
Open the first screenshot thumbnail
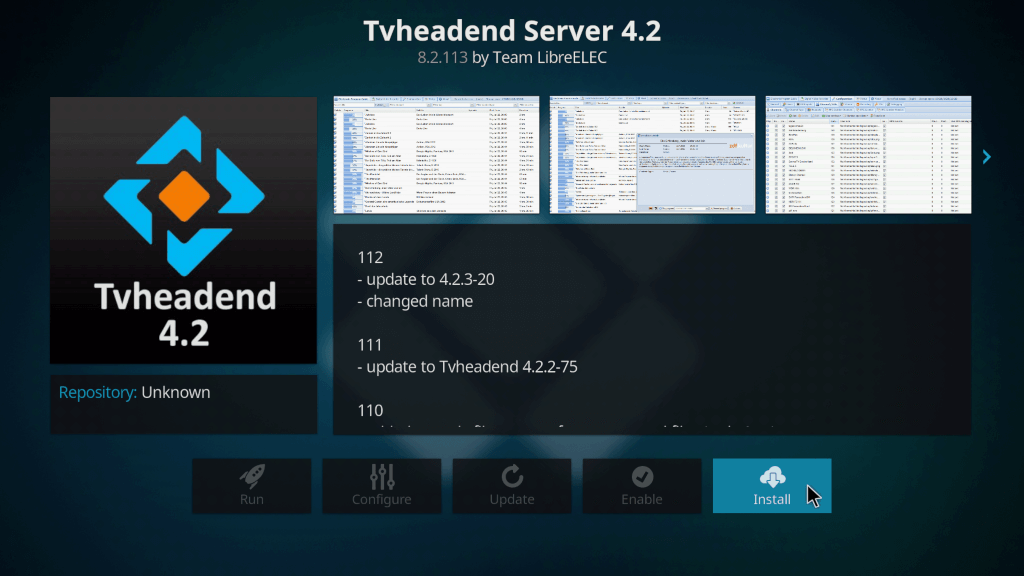(436, 155)
